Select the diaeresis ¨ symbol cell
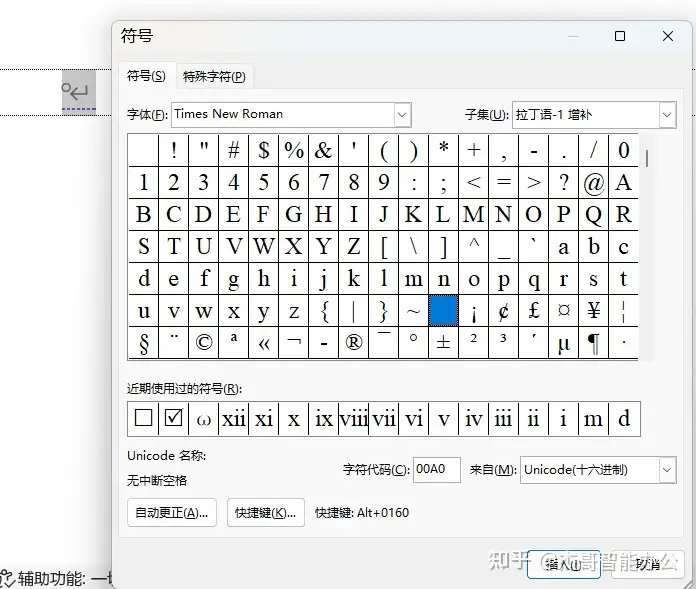 click(x=173, y=342)
